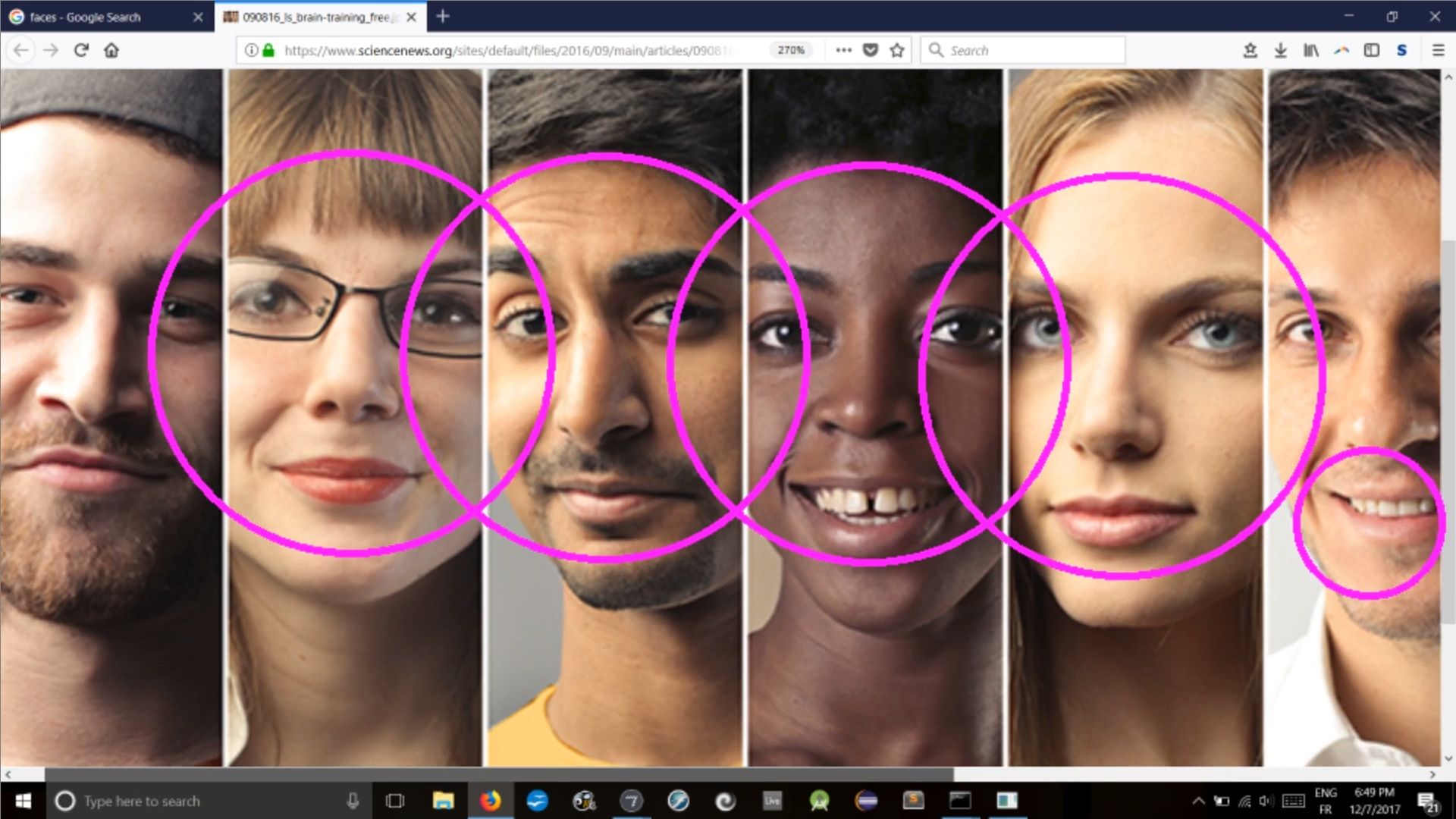This screenshot has height=819, width=1456.
Task: Open the Library icon in toolbar
Action: (1310, 50)
